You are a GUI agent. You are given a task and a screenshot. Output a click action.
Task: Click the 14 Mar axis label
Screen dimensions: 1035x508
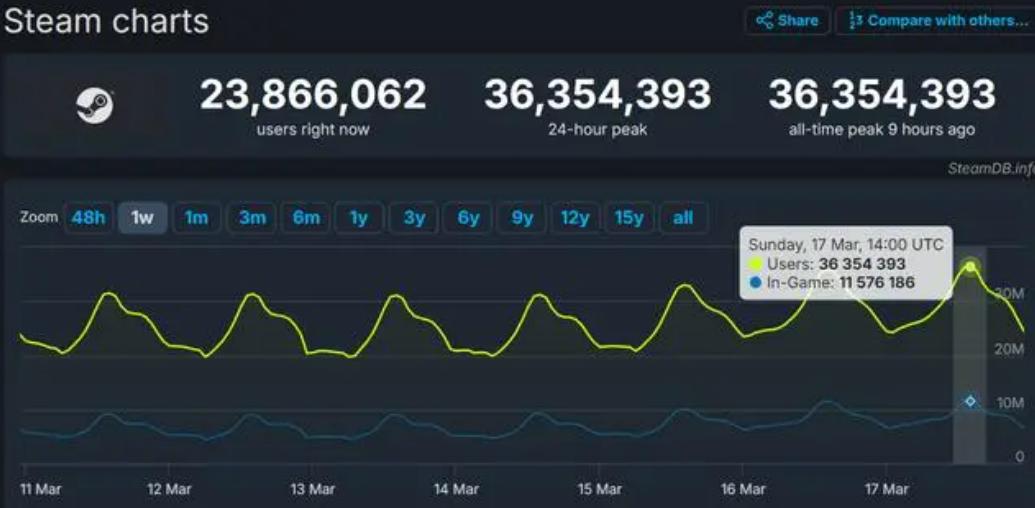point(455,490)
